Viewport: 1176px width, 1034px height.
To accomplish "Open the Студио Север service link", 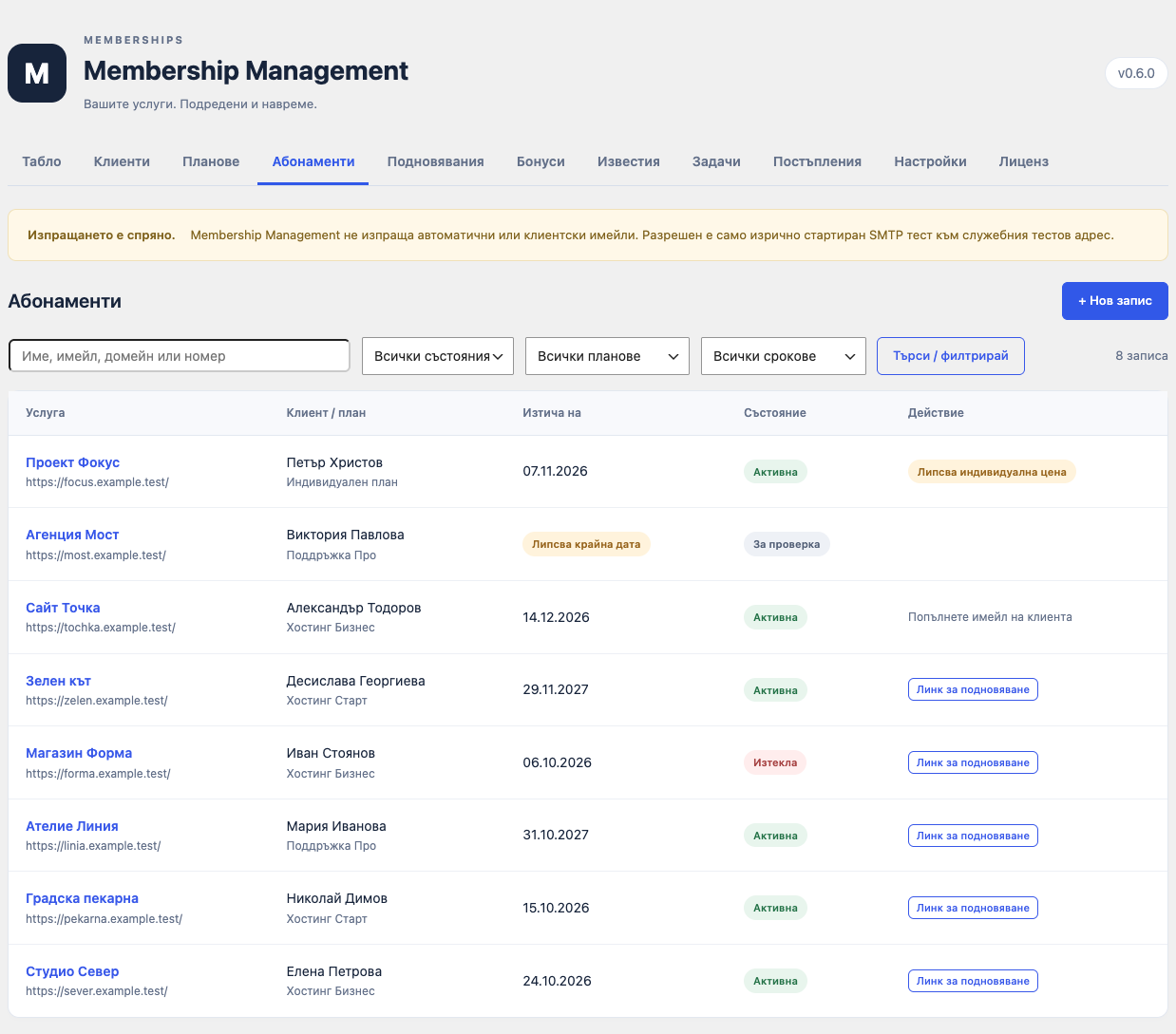I will tap(72, 971).
